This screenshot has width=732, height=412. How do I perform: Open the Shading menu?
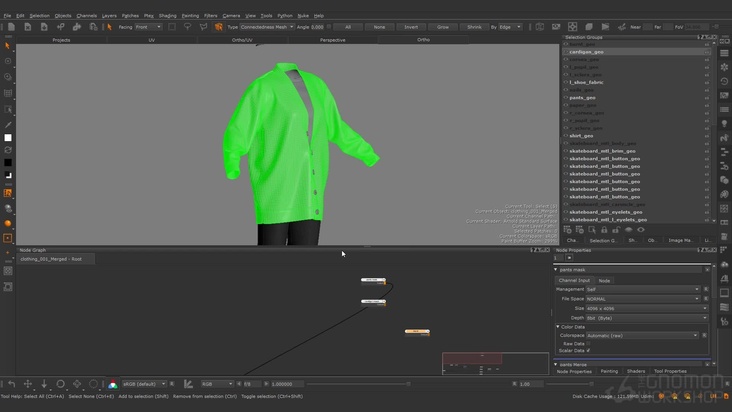coord(168,15)
